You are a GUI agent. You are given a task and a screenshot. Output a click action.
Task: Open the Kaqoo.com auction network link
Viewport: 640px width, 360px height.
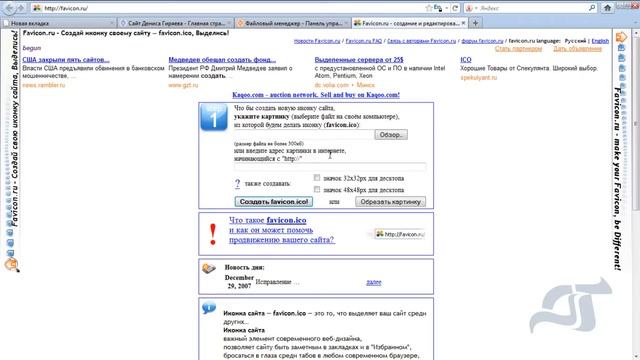click(x=316, y=95)
